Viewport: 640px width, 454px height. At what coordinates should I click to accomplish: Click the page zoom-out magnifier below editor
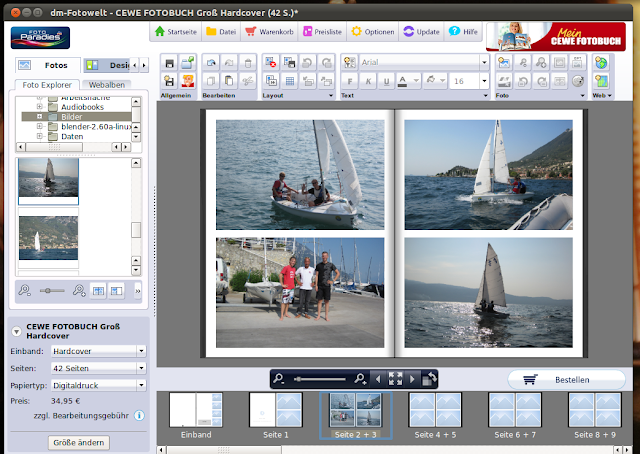(x=279, y=379)
